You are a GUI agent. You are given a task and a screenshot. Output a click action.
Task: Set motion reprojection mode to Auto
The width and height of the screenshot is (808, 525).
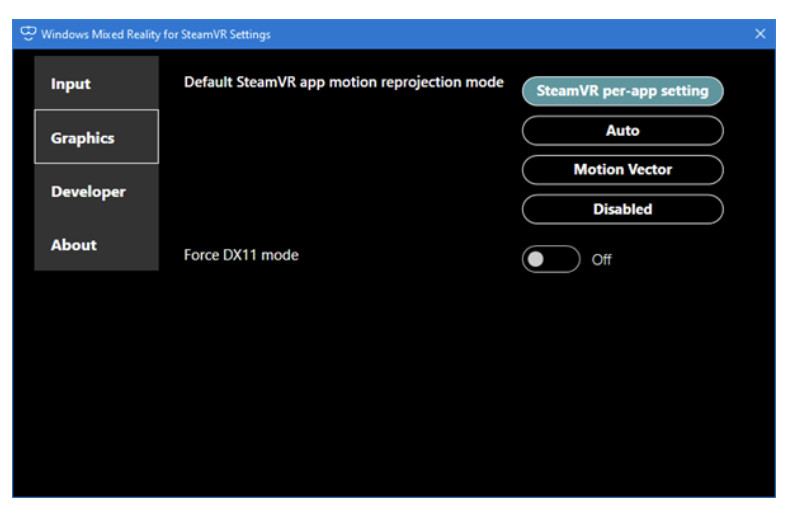pos(622,130)
